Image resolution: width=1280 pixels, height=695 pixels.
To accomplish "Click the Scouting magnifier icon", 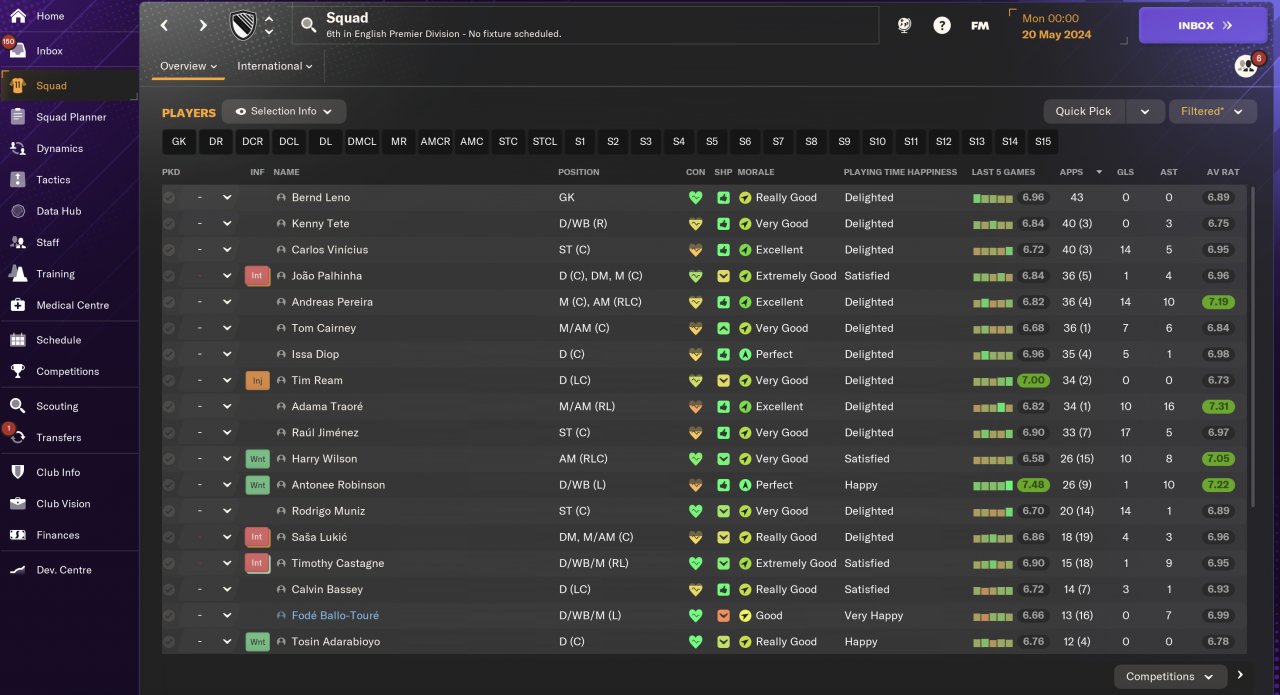I will [x=18, y=406].
